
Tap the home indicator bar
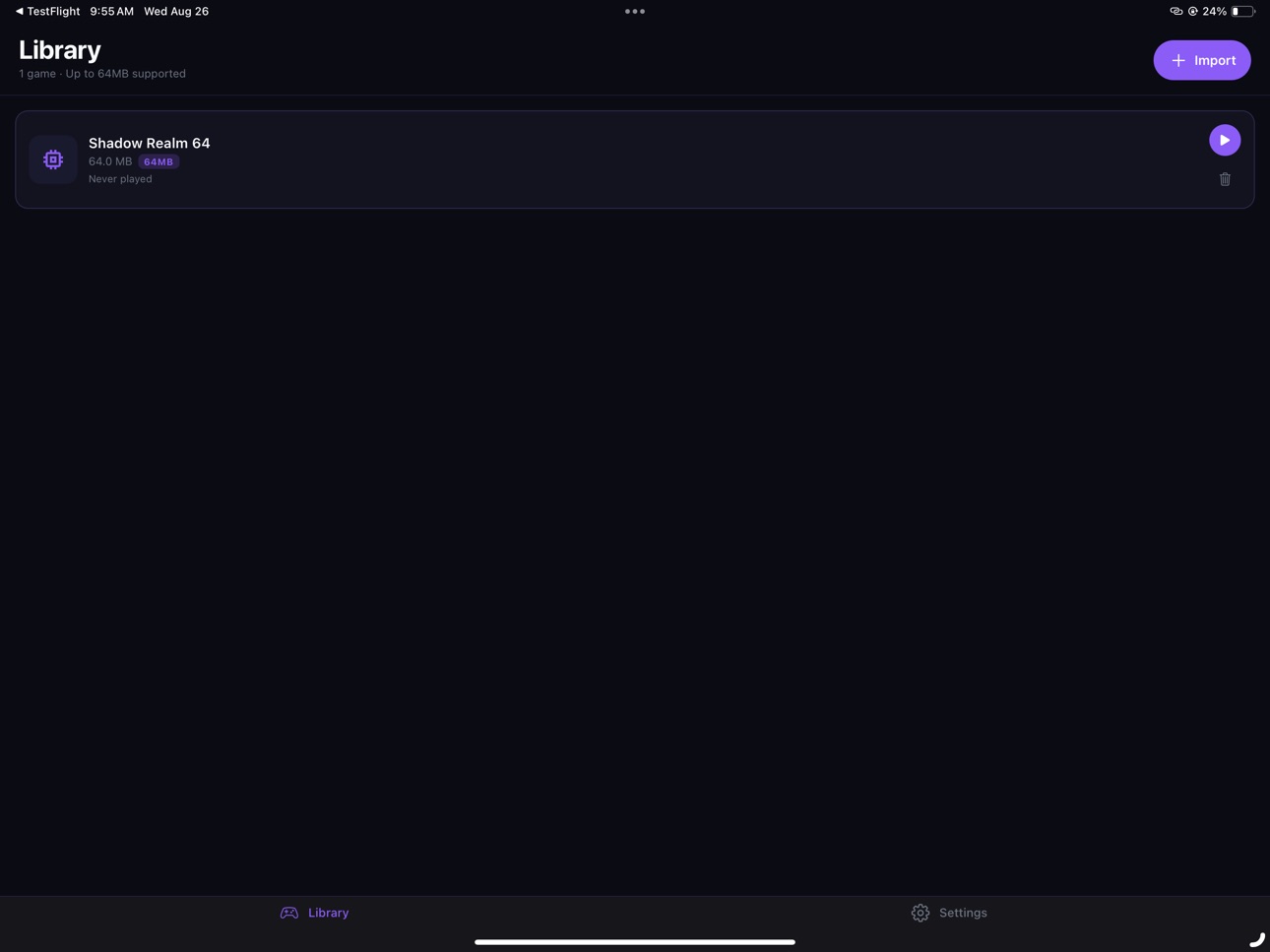pos(635,942)
